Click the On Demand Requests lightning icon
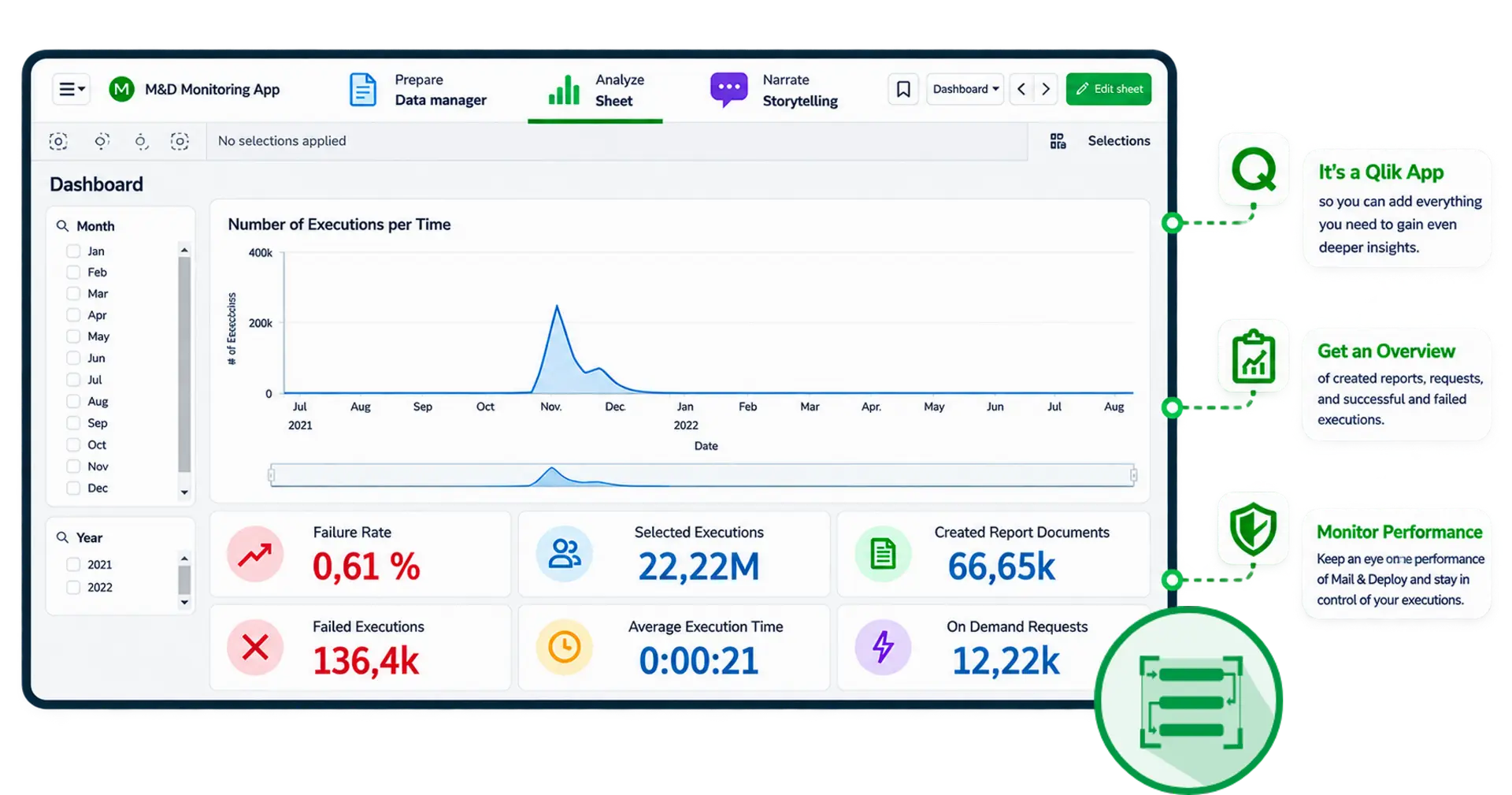 (883, 647)
